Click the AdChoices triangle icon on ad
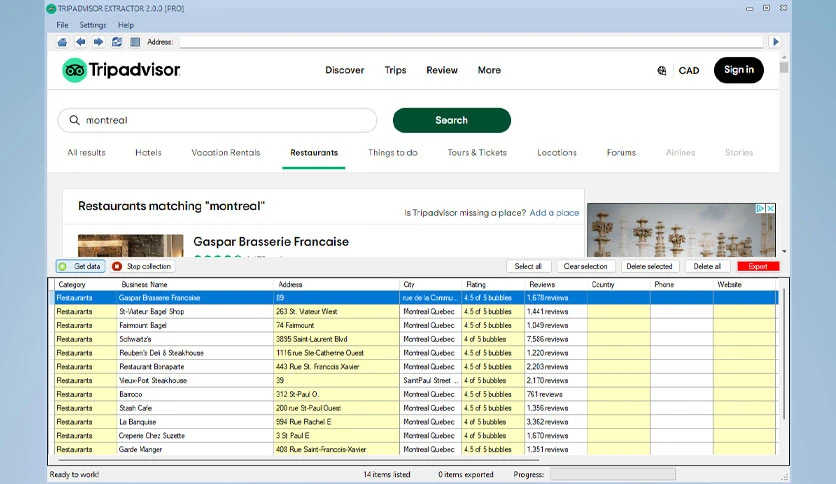The height and width of the screenshot is (484, 836). coord(761,208)
